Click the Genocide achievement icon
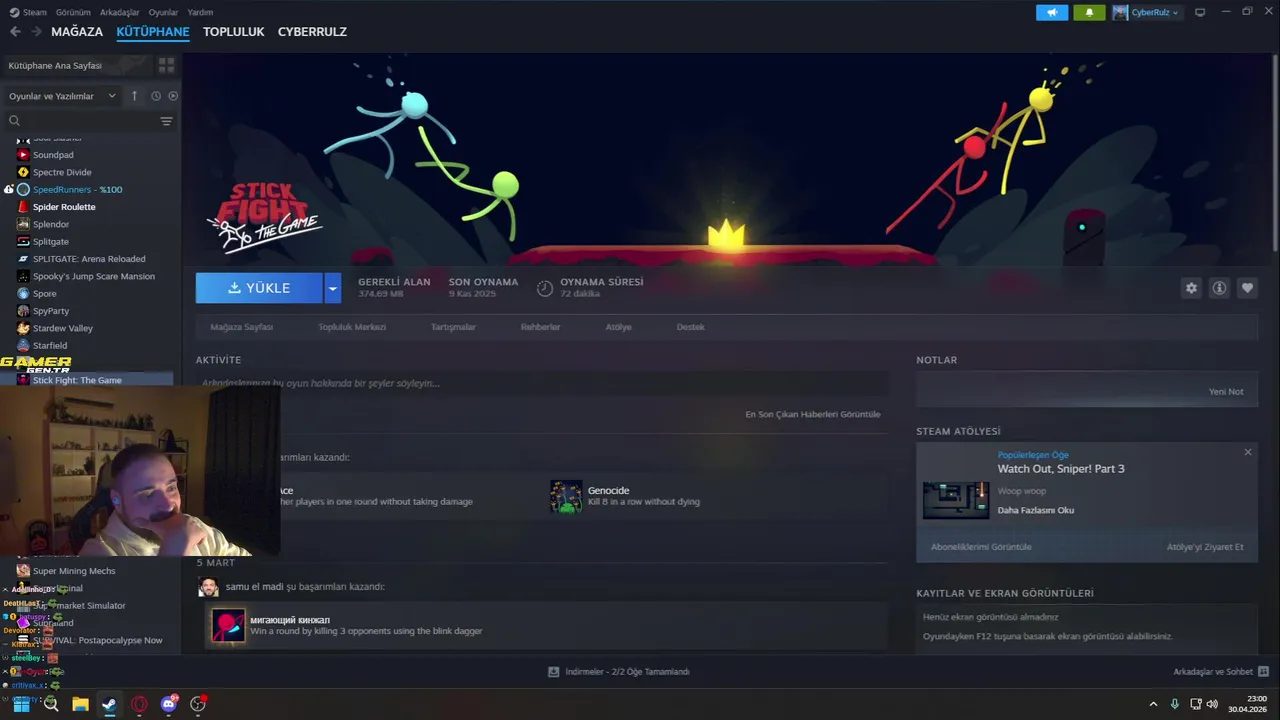This screenshot has height=720, width=1280. [566, 496]
